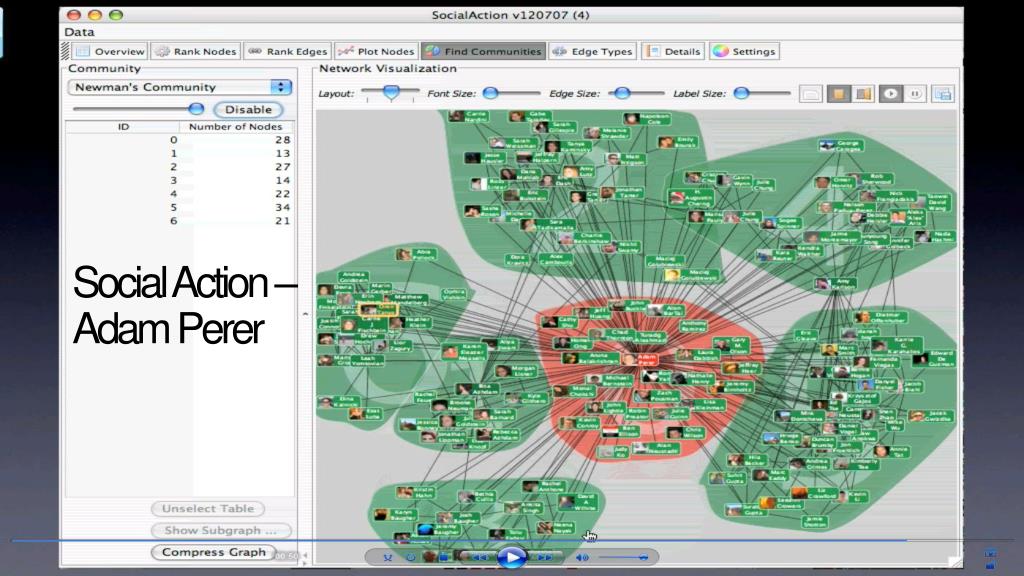
Task: Click the Details document icon
Action: 654,51
